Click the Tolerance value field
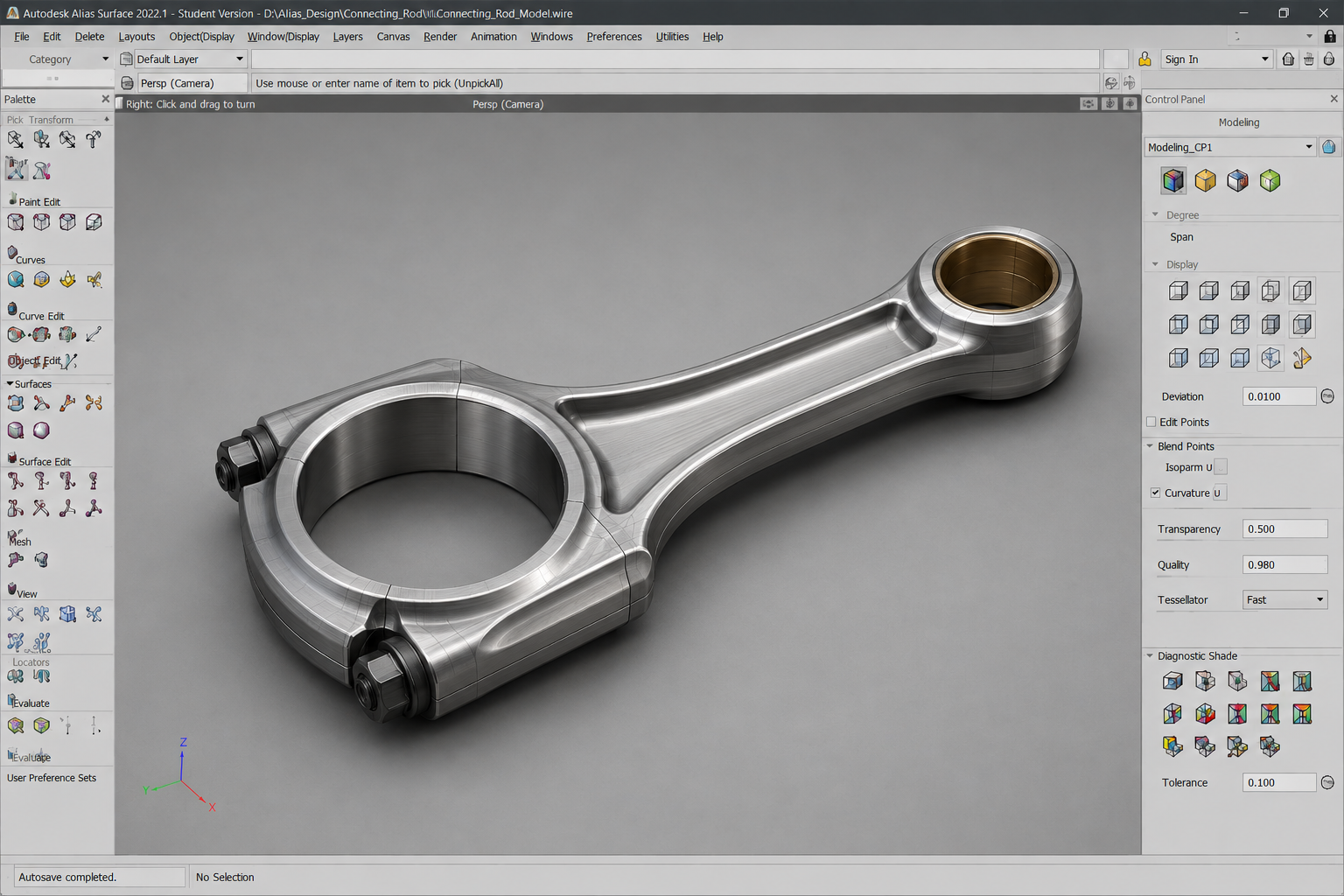 pyautogui.click(x=1279, y=782)
